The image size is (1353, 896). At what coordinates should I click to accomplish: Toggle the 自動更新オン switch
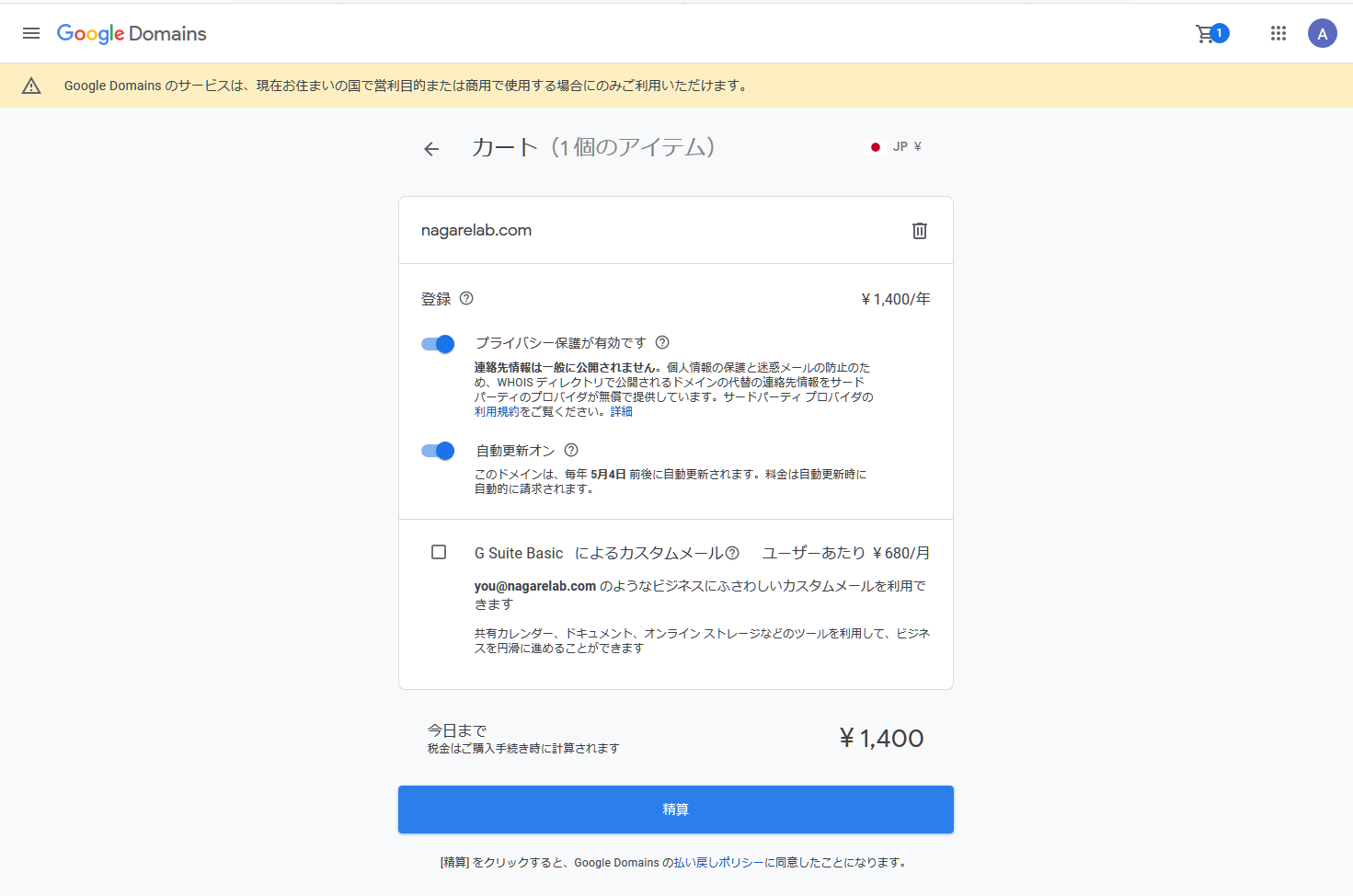pos(438,451)
